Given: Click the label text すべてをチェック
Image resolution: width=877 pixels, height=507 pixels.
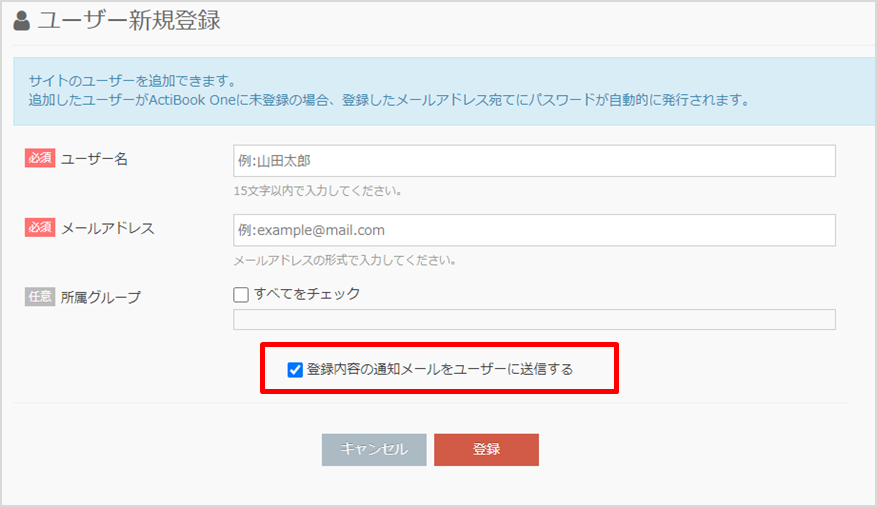Looking at the screenshot, I should pyautogui.click(x=307, y=294).
